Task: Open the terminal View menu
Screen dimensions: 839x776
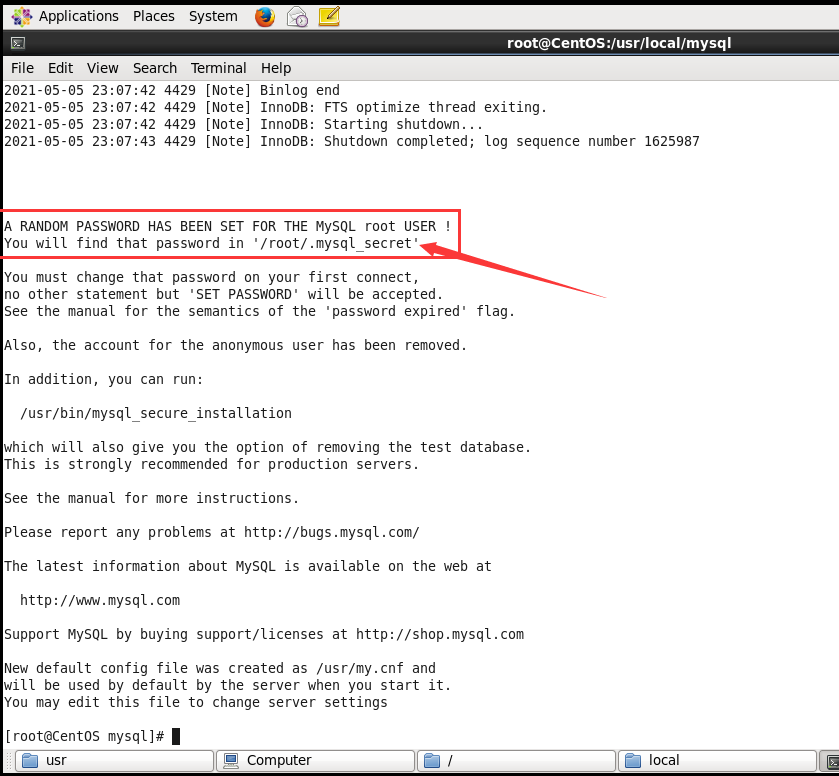Action: (103, 69)
